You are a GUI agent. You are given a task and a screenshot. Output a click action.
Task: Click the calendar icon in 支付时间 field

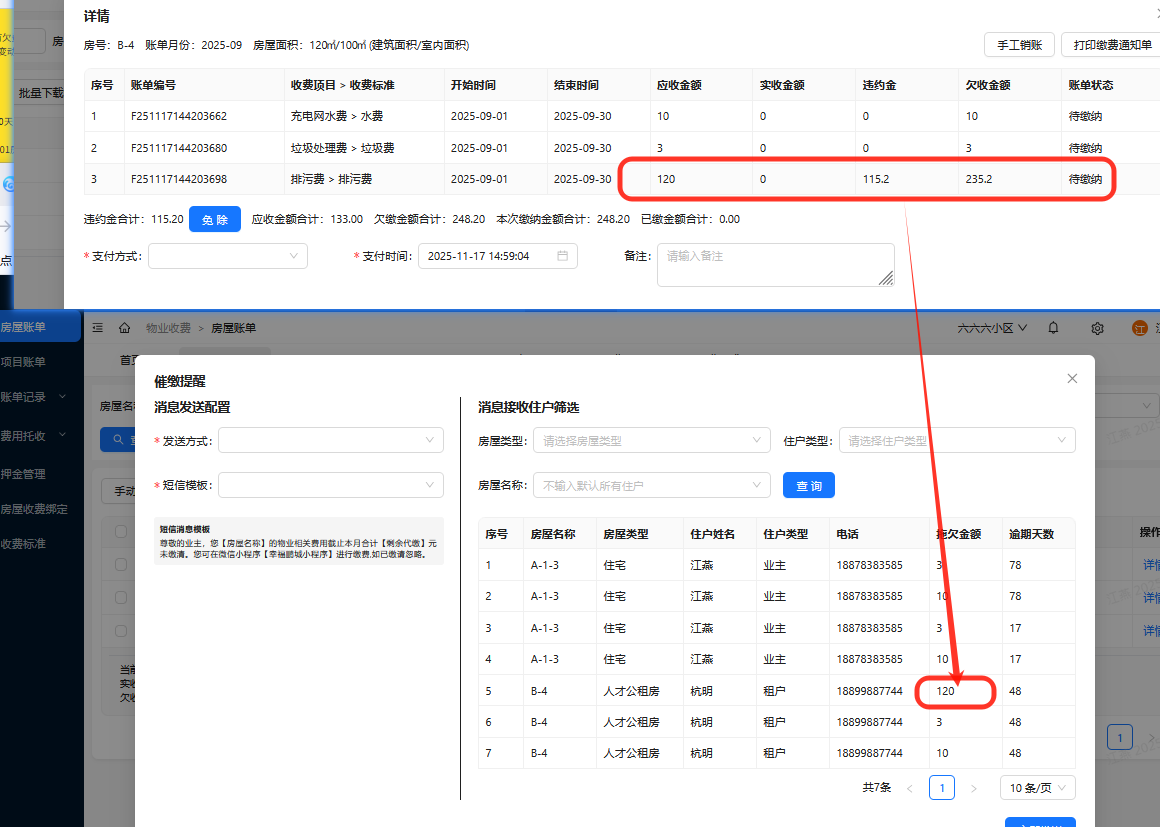[x=563, y=256]
